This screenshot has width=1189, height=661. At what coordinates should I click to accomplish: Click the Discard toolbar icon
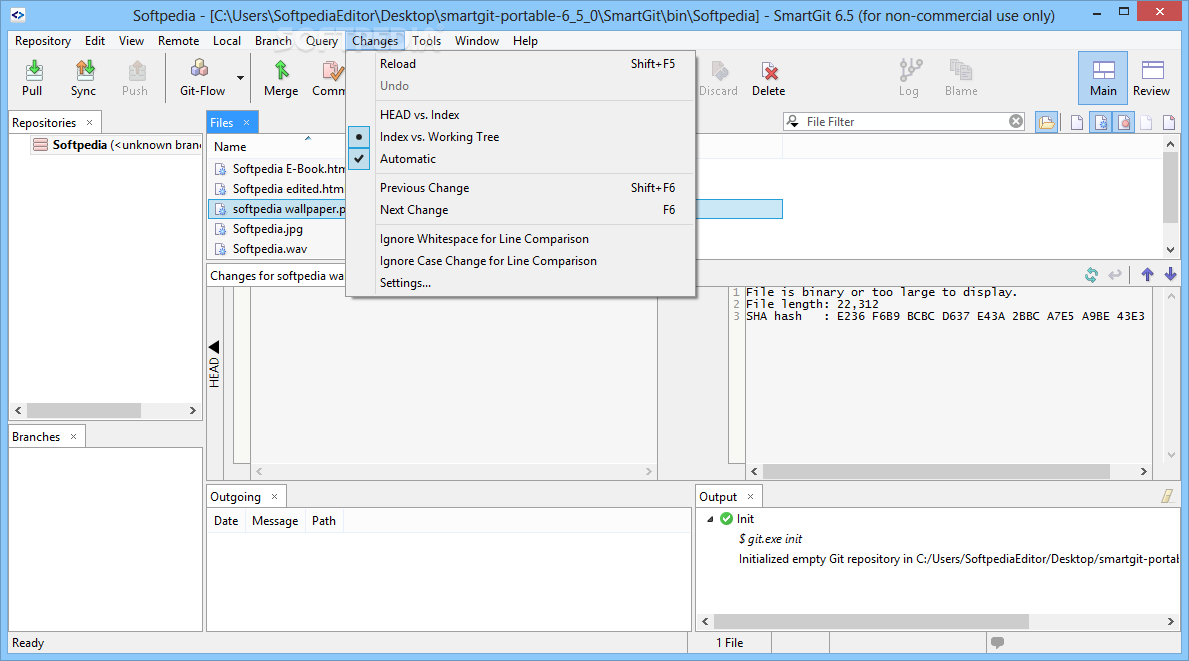[719, 71]
